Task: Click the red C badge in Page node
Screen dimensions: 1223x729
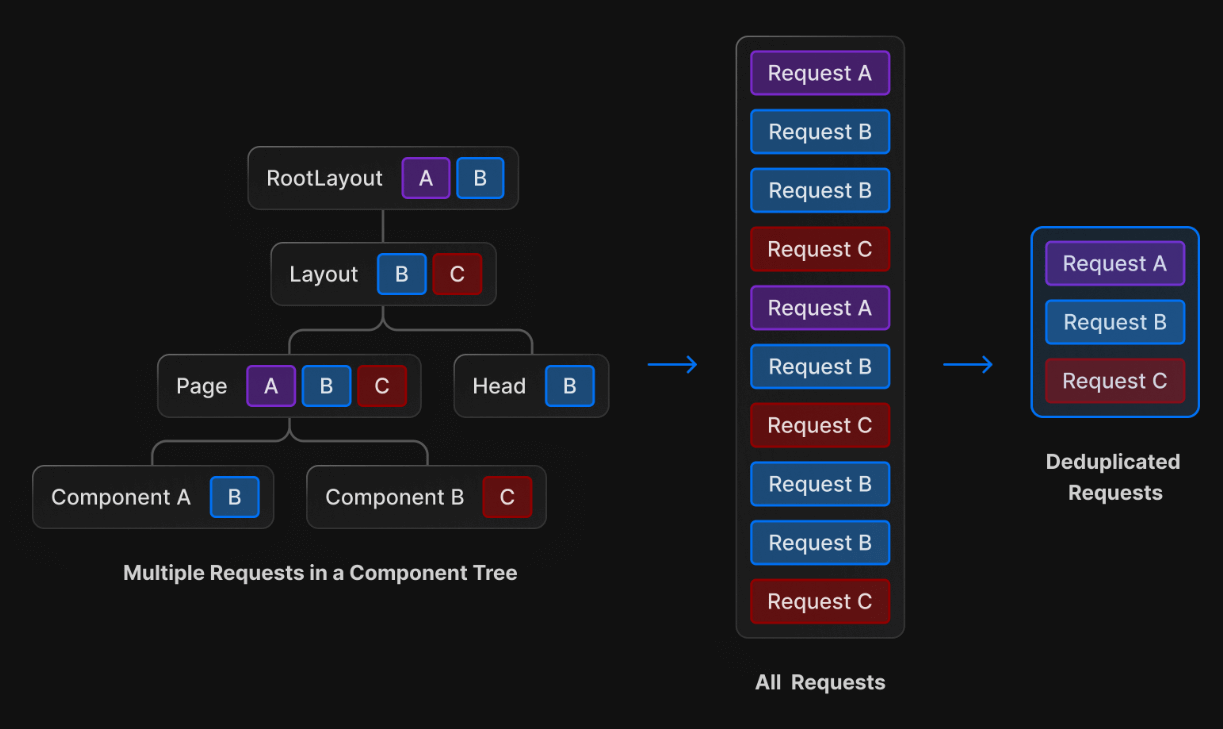Action: [x=382, y=386]
